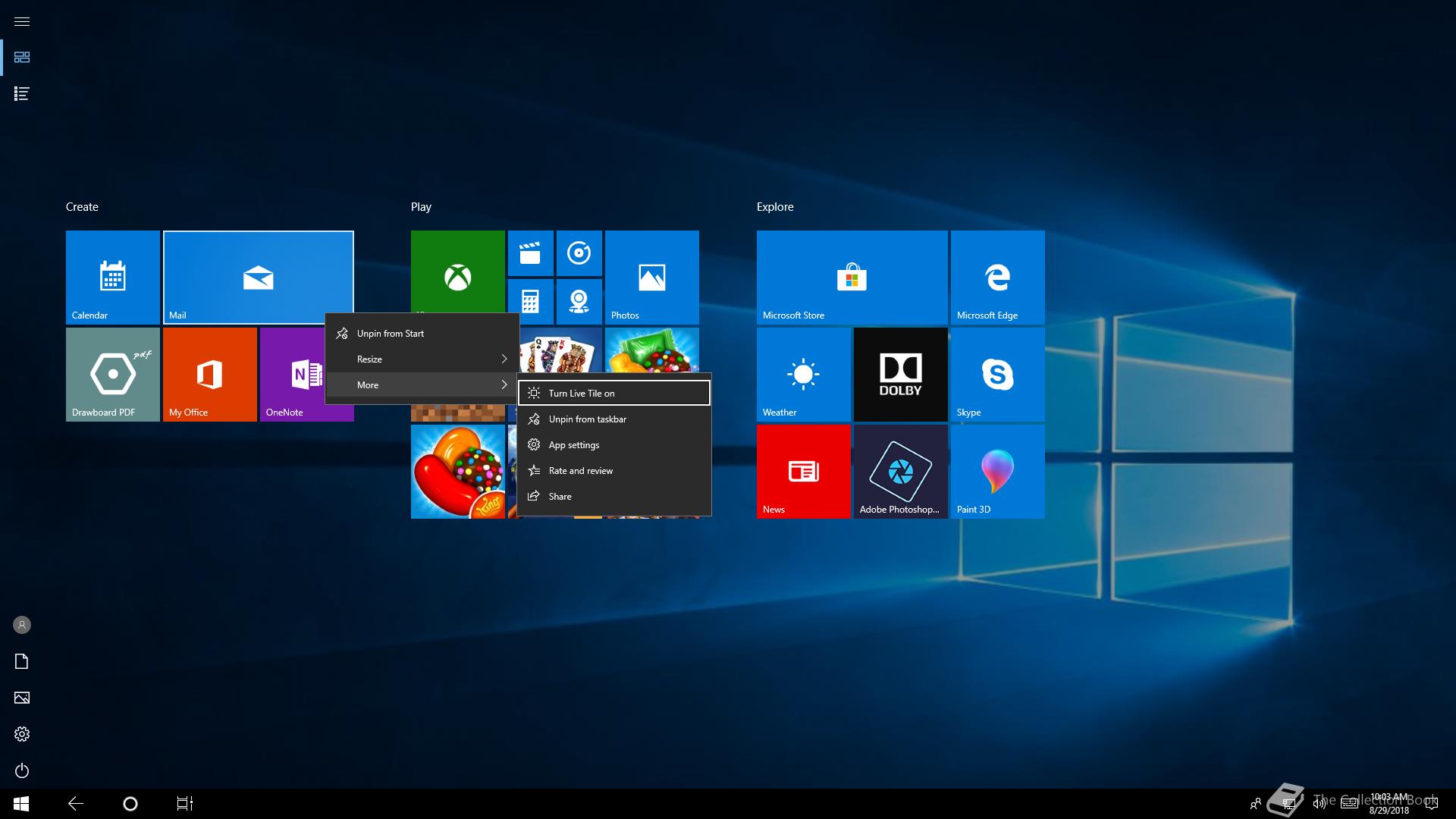Open the Weather tile

point(804,375)
